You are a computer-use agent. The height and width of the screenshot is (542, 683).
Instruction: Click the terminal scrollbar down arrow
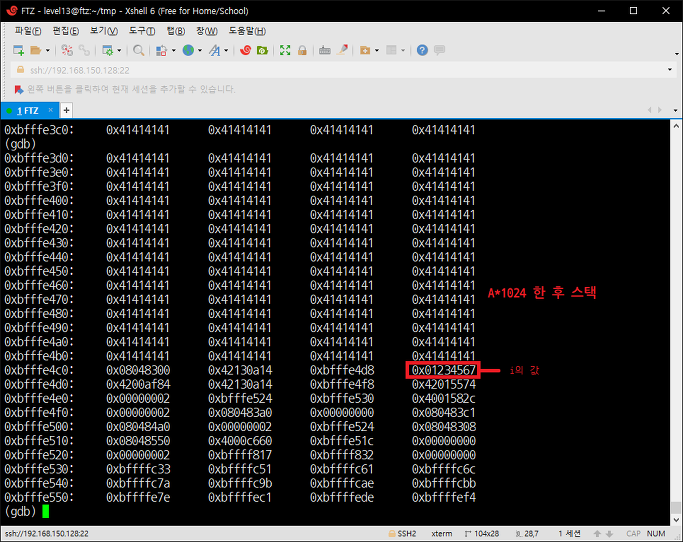tap(676, 520)
